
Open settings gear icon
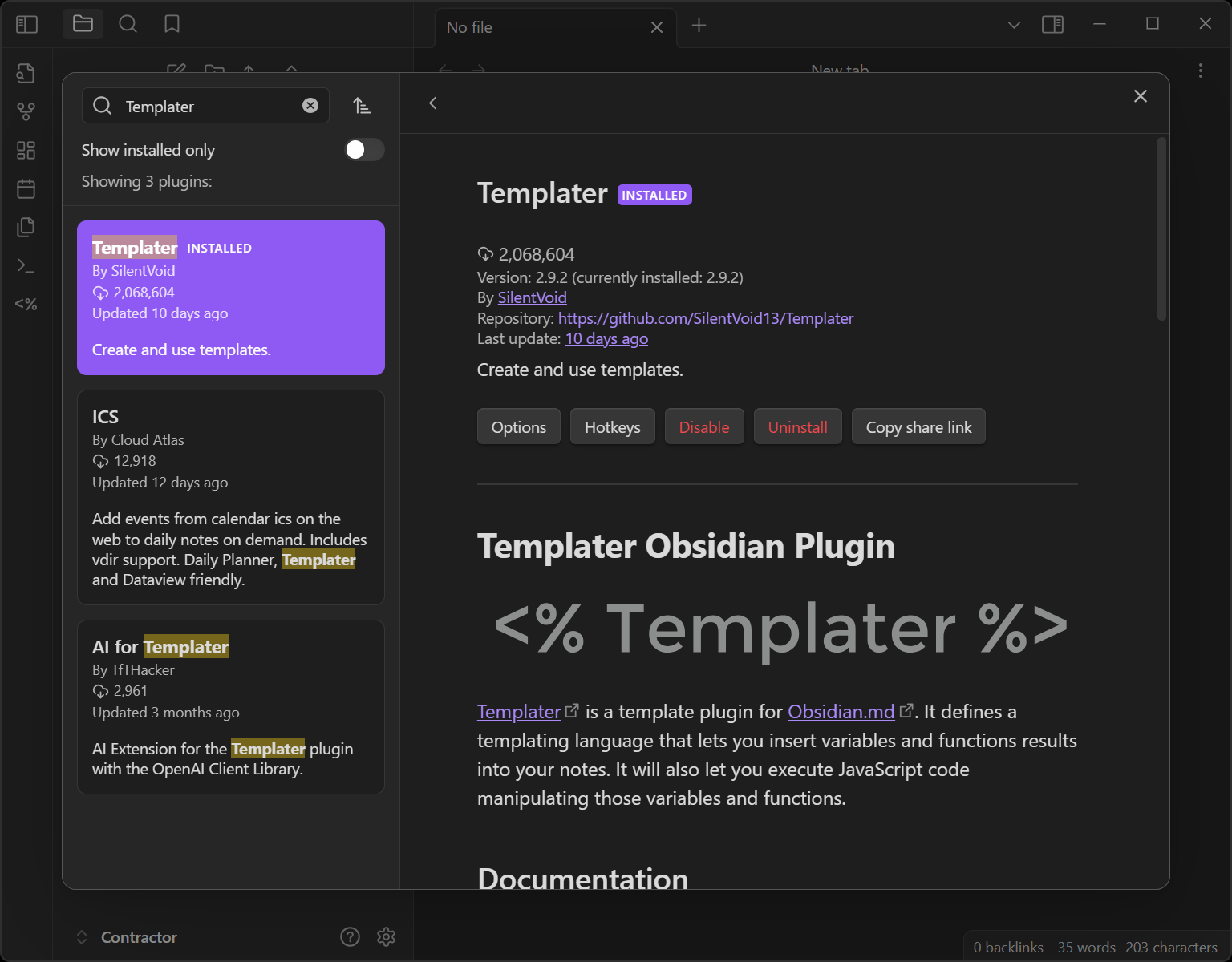point(387,936)
